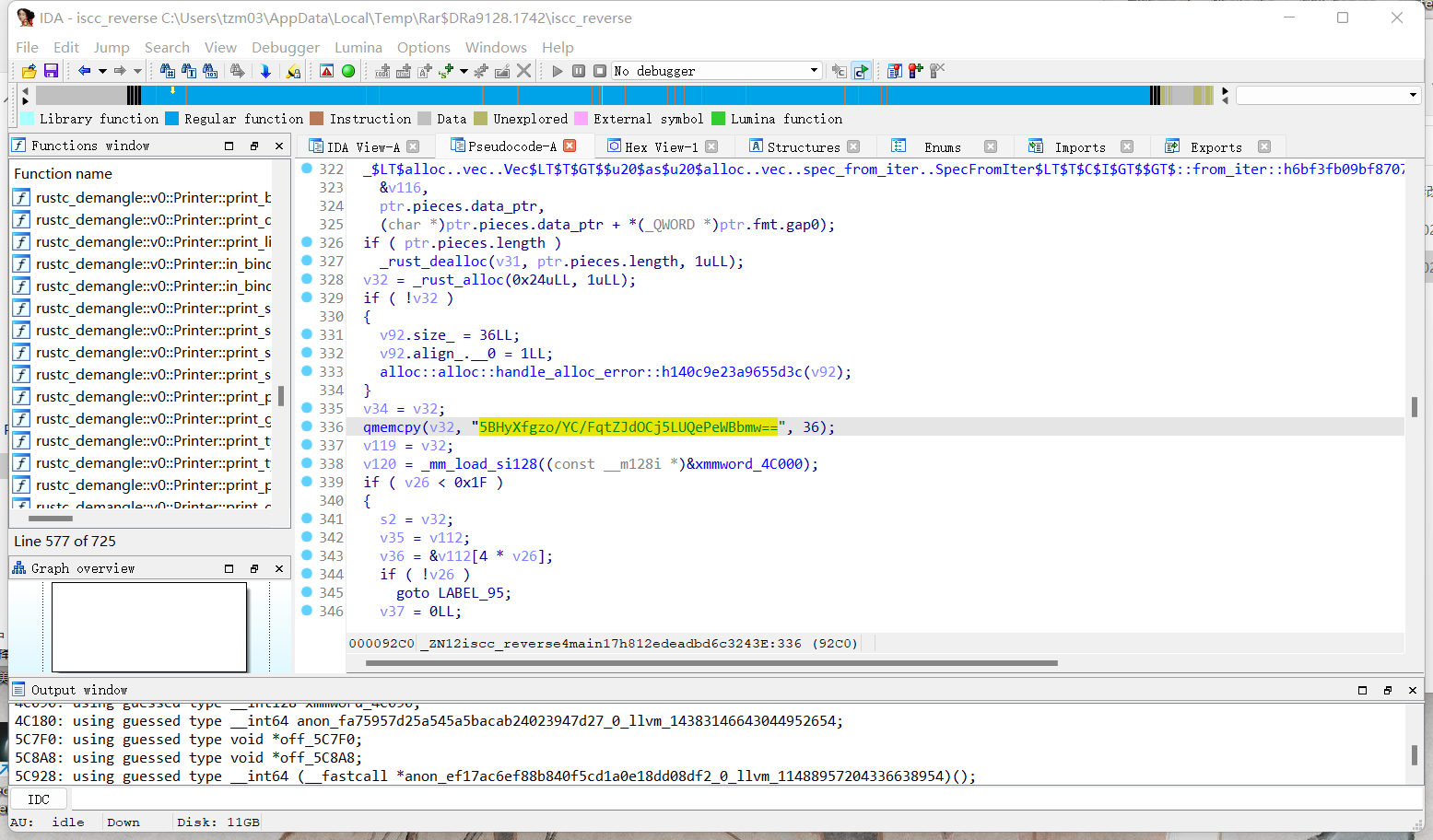The image size is (1433, 840).
Task: Float the Functions window panel
Action: (254, 146)
